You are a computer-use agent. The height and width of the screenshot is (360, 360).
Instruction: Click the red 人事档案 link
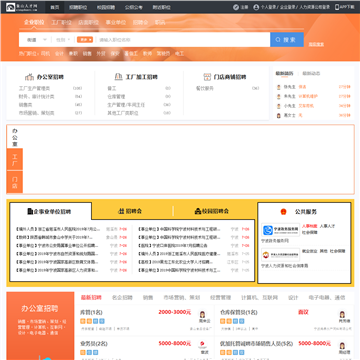point(309,226)
